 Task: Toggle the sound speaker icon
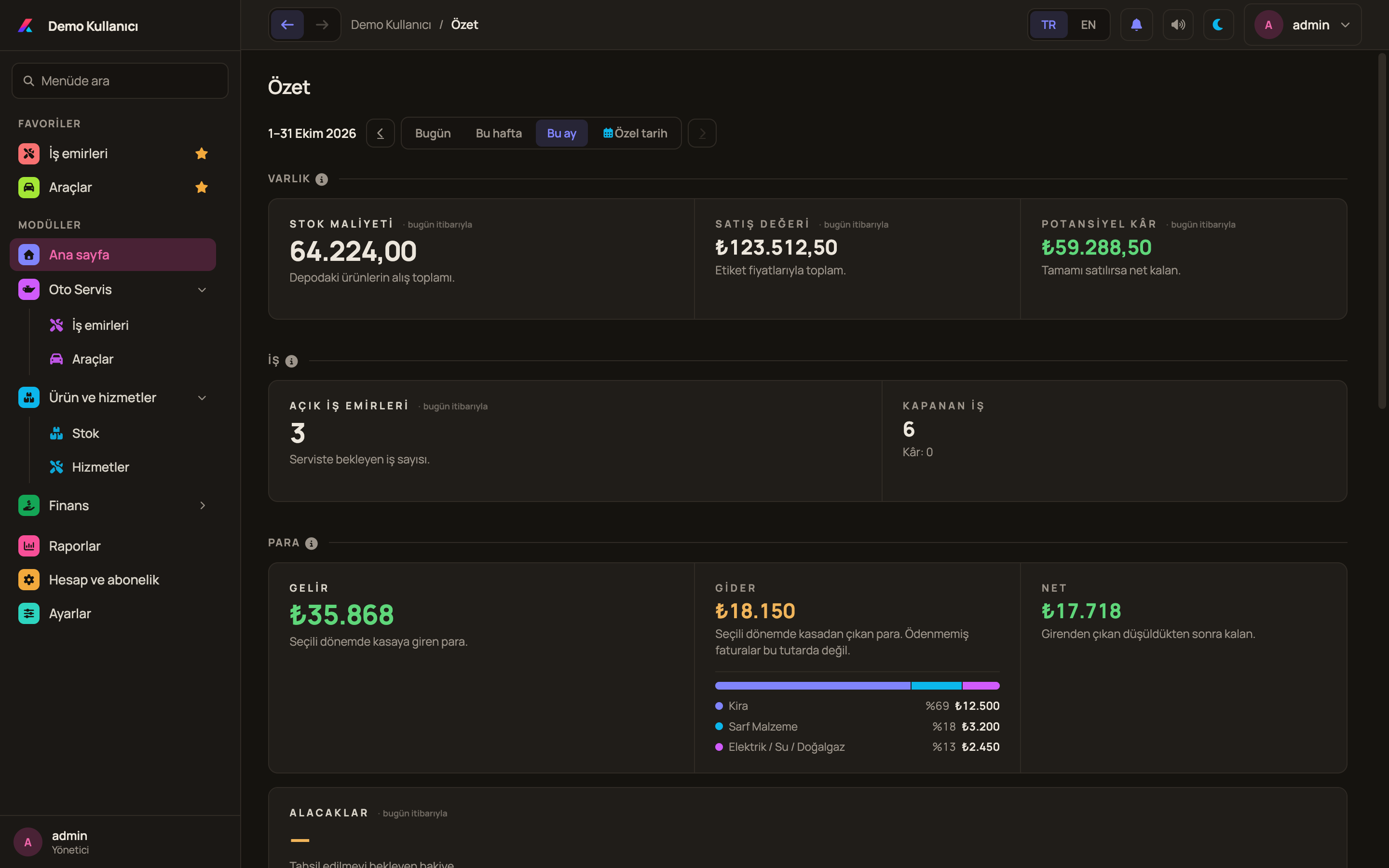(1178, 25)
